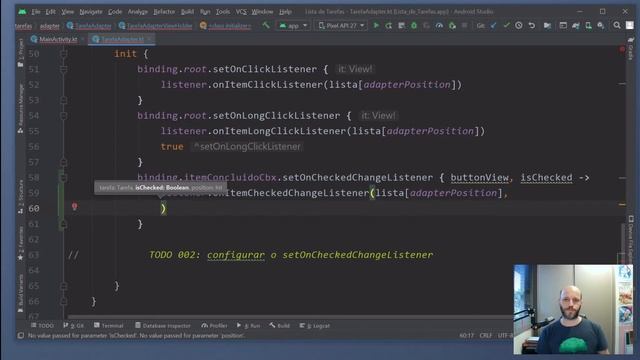640x360 pixels.
Task: Collapse the init block fold marker line 50
Action: click(63, 53)
